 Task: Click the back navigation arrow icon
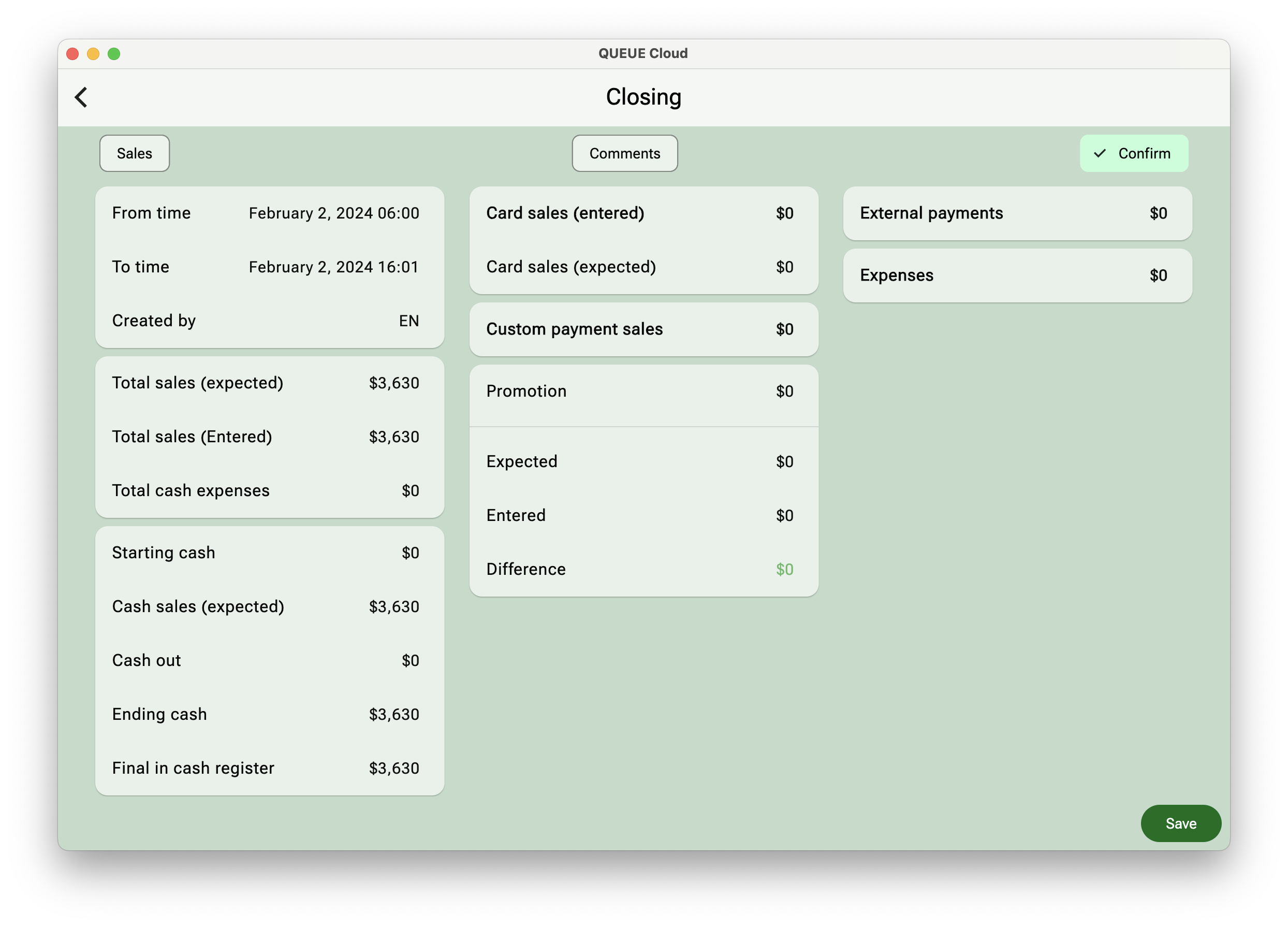(81, 97)
